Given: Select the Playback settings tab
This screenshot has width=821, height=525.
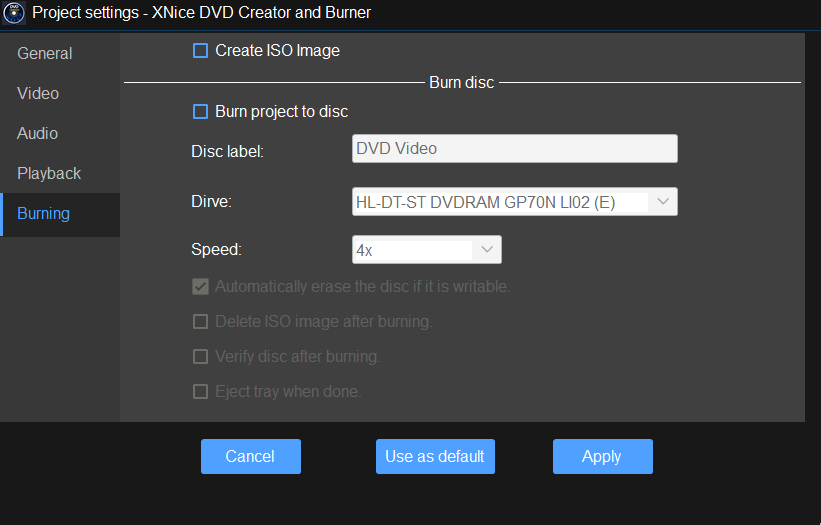Looking at the screenshot, I should coord(49,173).
